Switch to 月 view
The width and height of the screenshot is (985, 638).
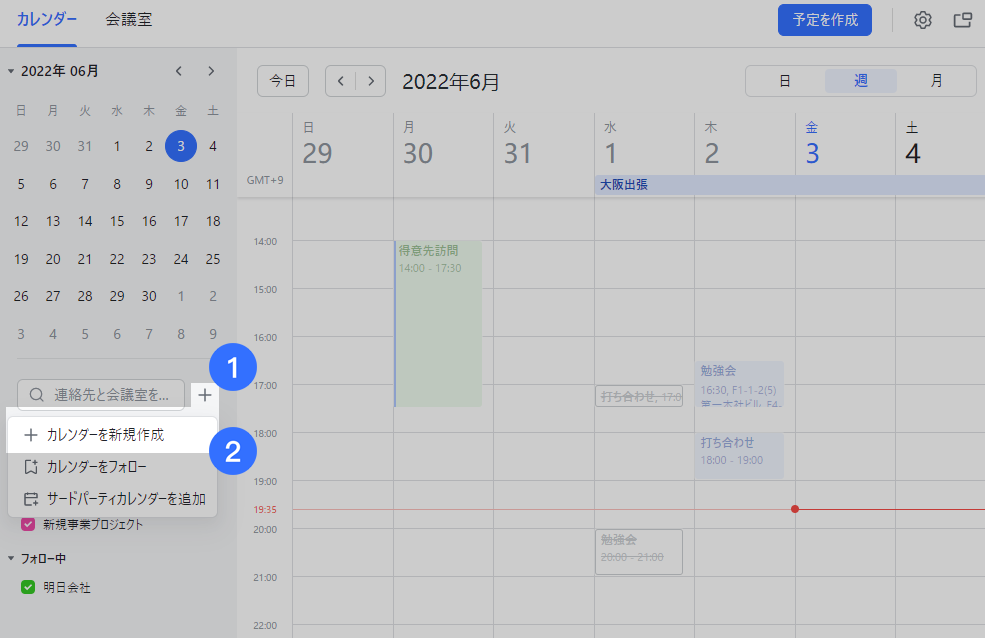(x=936, y=81)
